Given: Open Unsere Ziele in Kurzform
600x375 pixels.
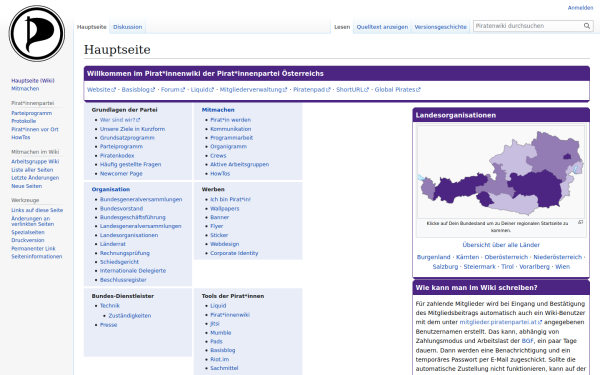Looking at the screenshot, I should 132,129.
